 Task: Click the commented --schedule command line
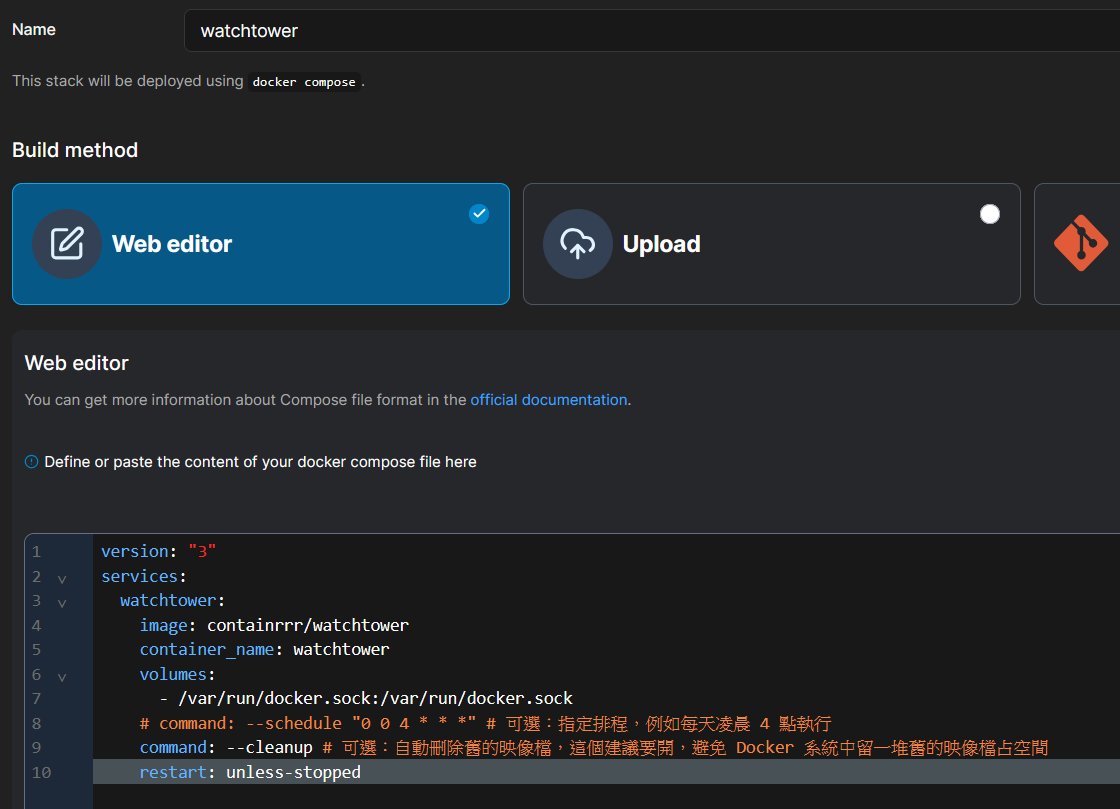(400, 724)
